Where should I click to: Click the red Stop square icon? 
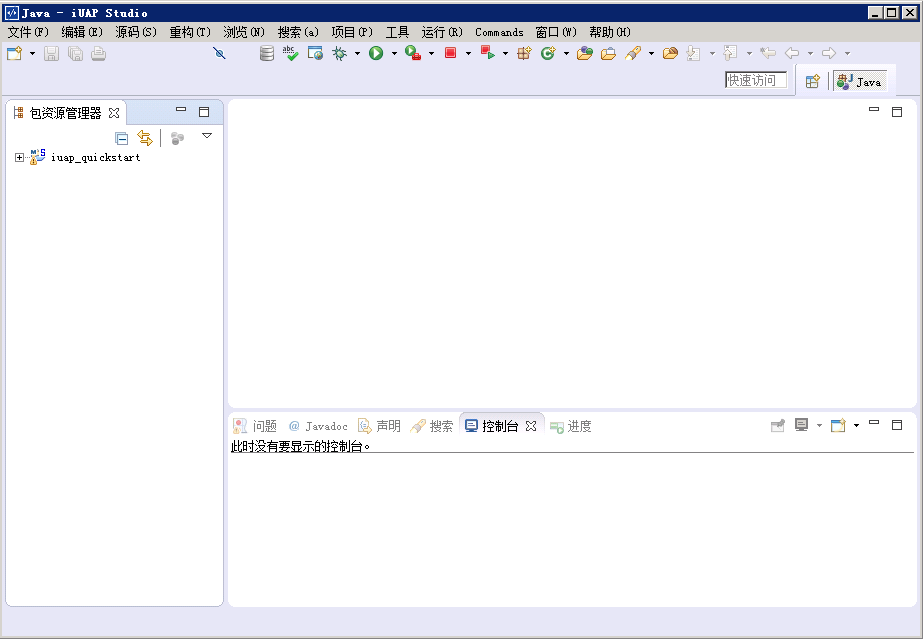click(x=450, y=54)
